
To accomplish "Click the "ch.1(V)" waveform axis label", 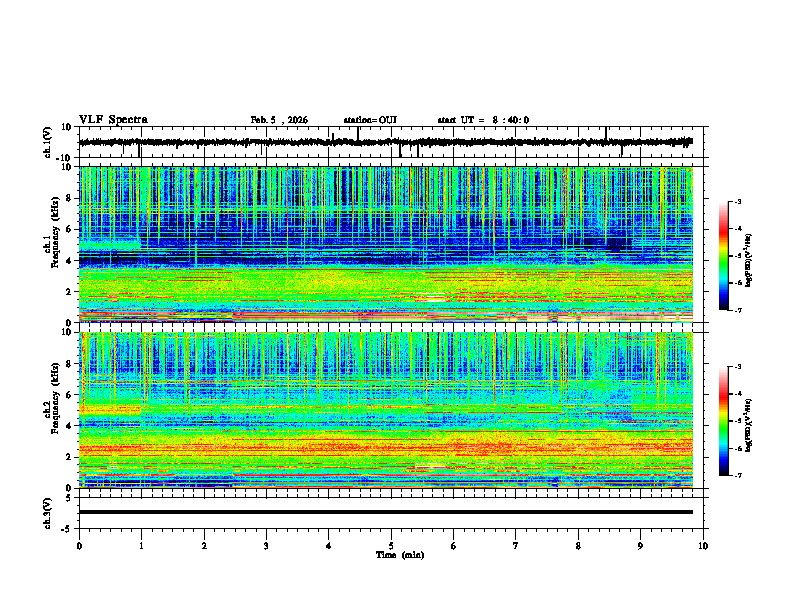I will click(48, 142).
